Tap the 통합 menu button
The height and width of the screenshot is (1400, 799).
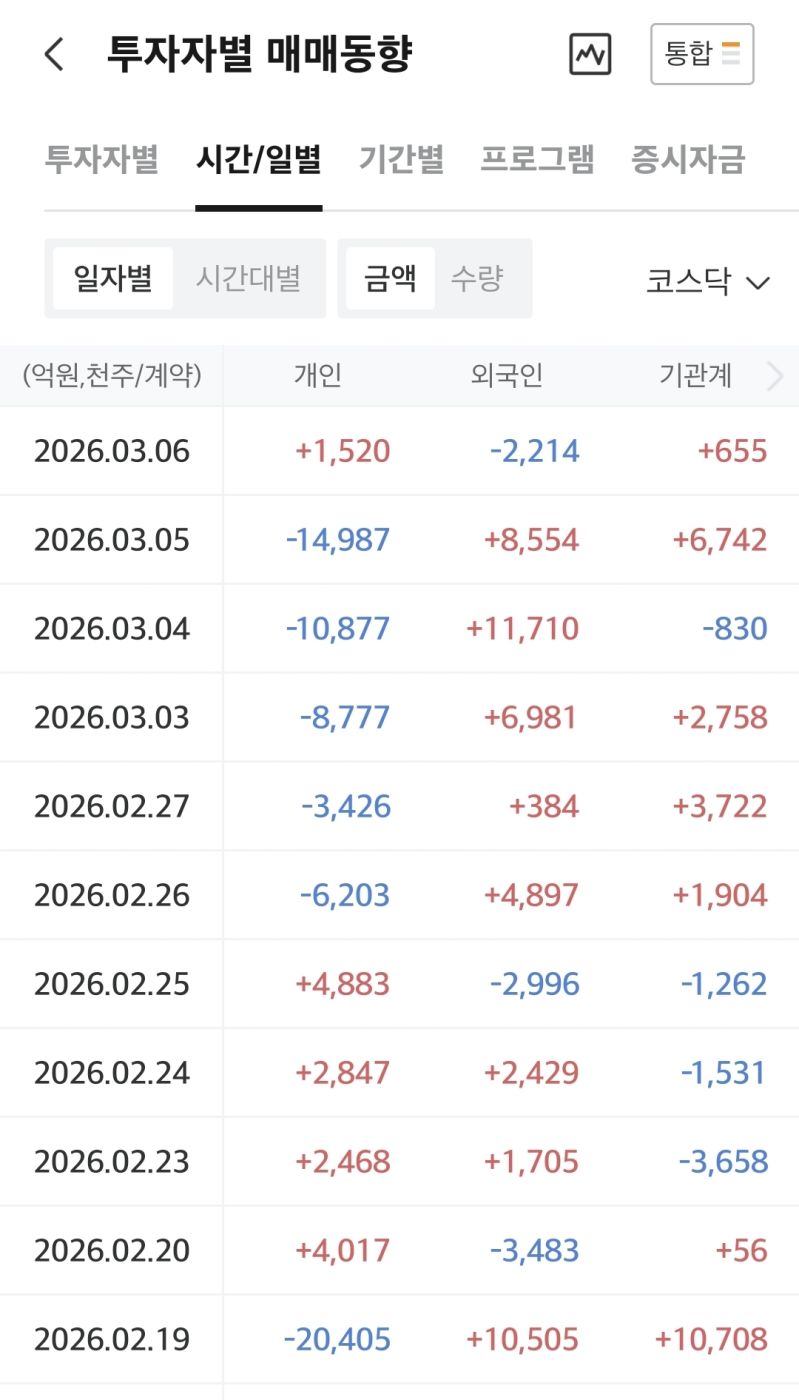(x=702, y=54)
